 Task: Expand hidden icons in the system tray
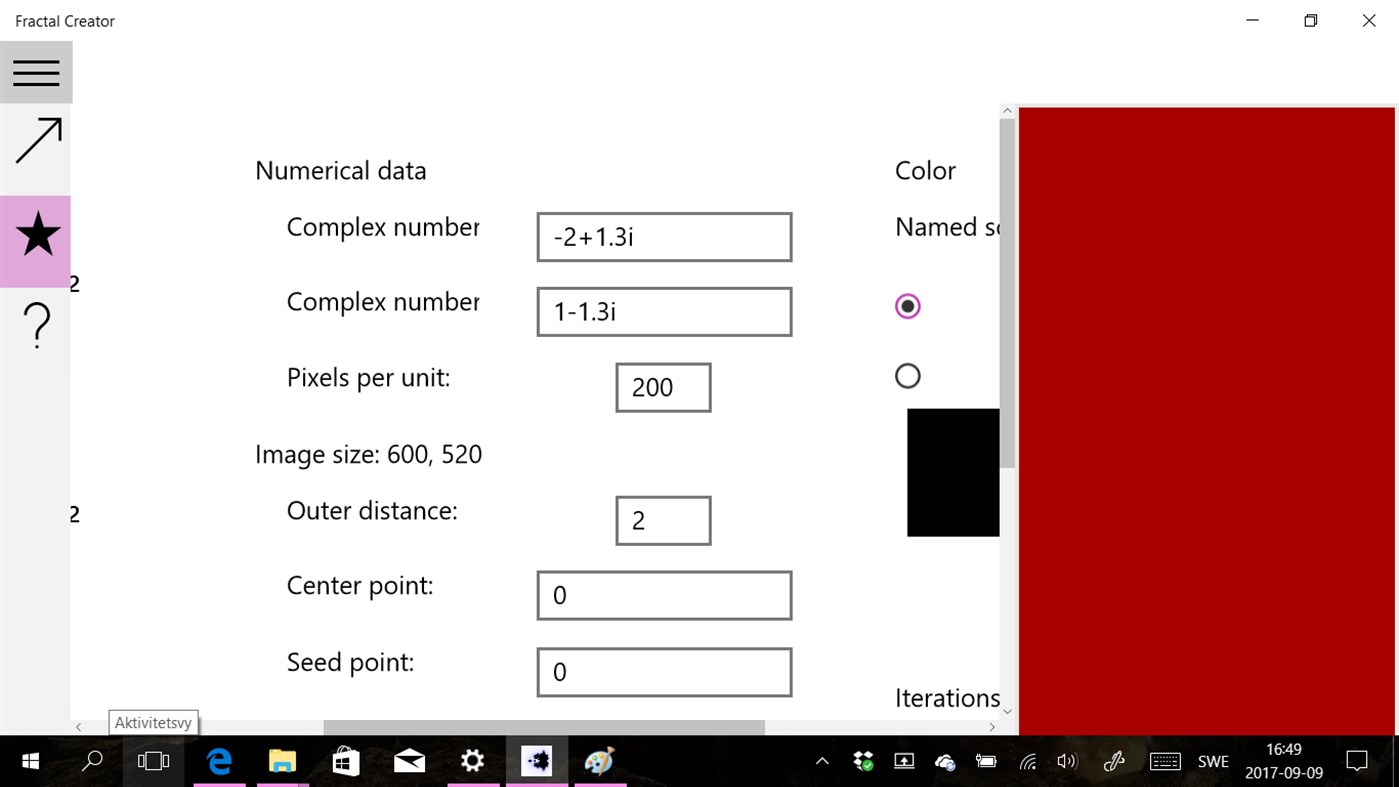821,760
